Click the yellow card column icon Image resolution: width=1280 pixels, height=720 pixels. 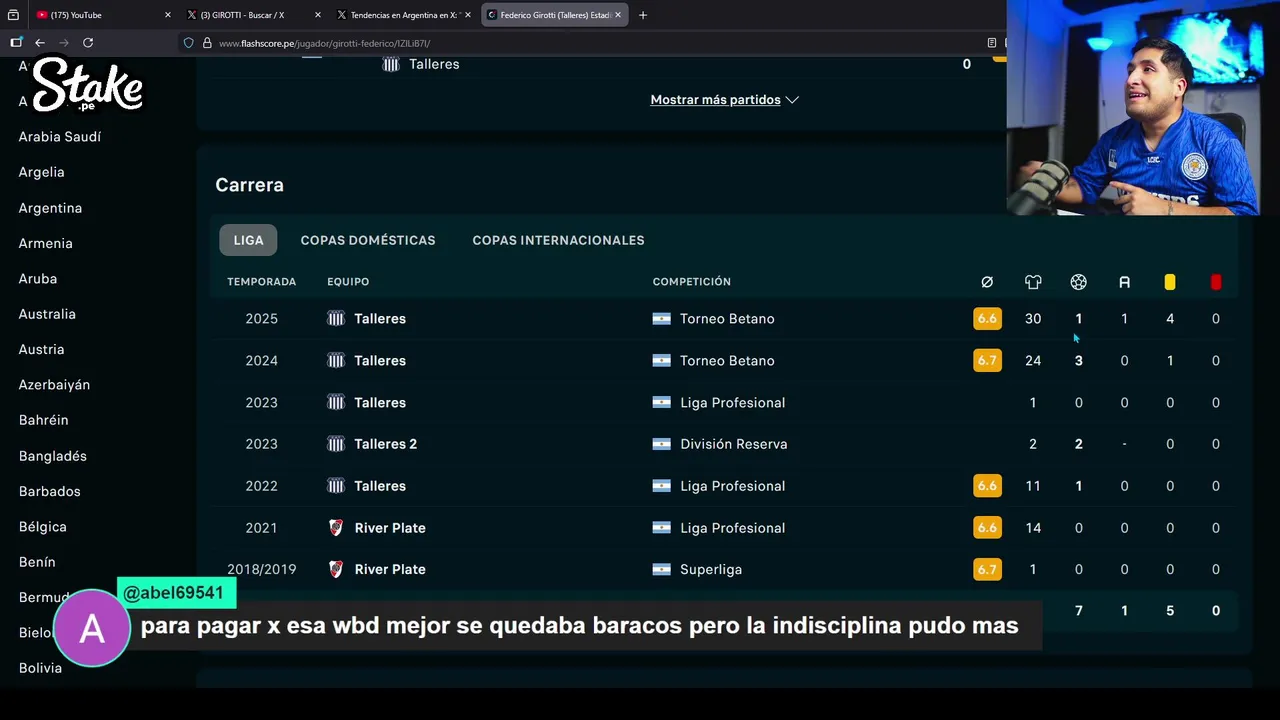1170,282
